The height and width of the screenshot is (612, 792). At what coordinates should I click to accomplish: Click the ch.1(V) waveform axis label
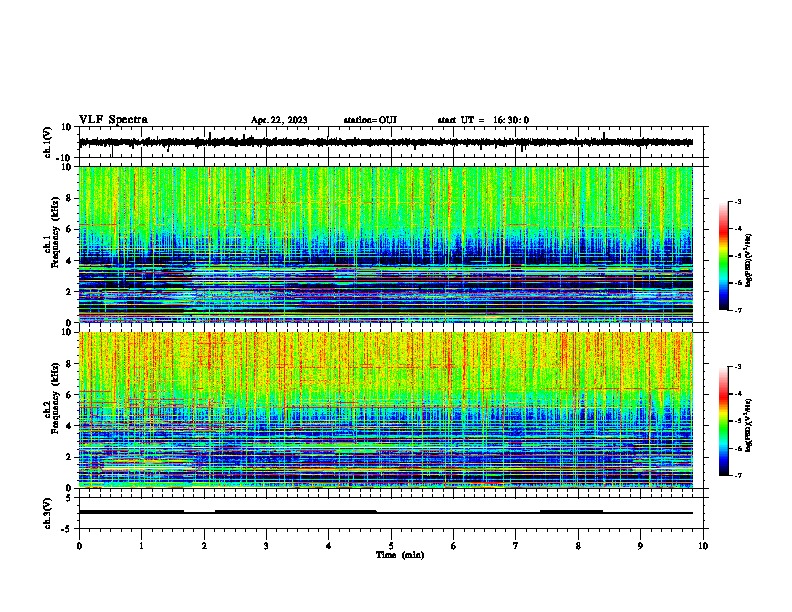point(47,142)
